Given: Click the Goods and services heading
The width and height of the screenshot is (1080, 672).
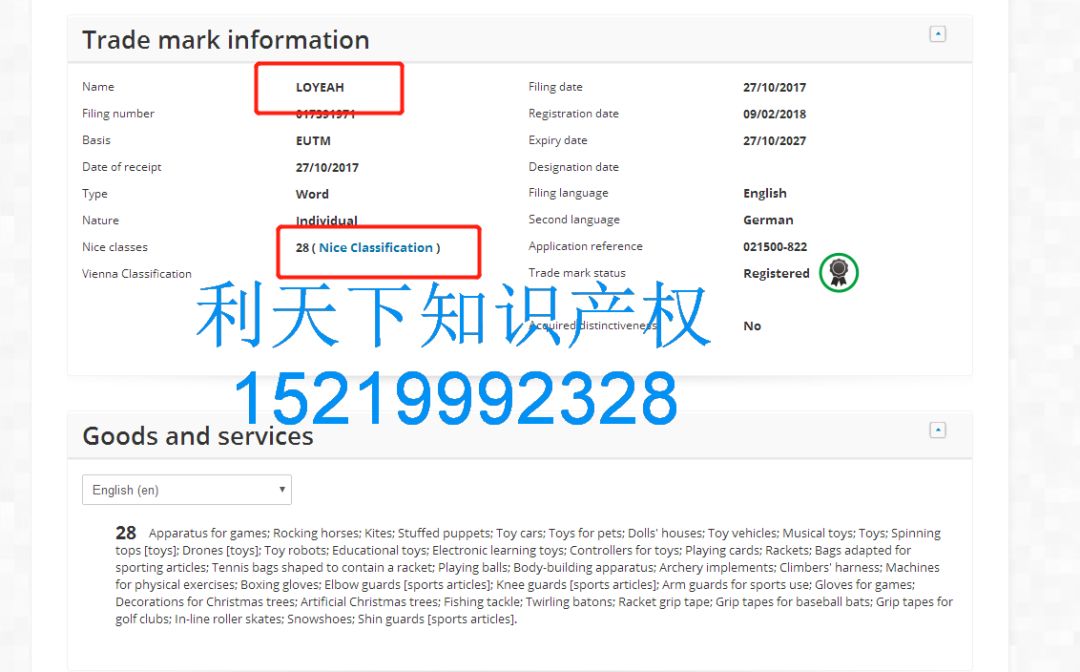Looking at the screenshot, I should coord(198,436).
